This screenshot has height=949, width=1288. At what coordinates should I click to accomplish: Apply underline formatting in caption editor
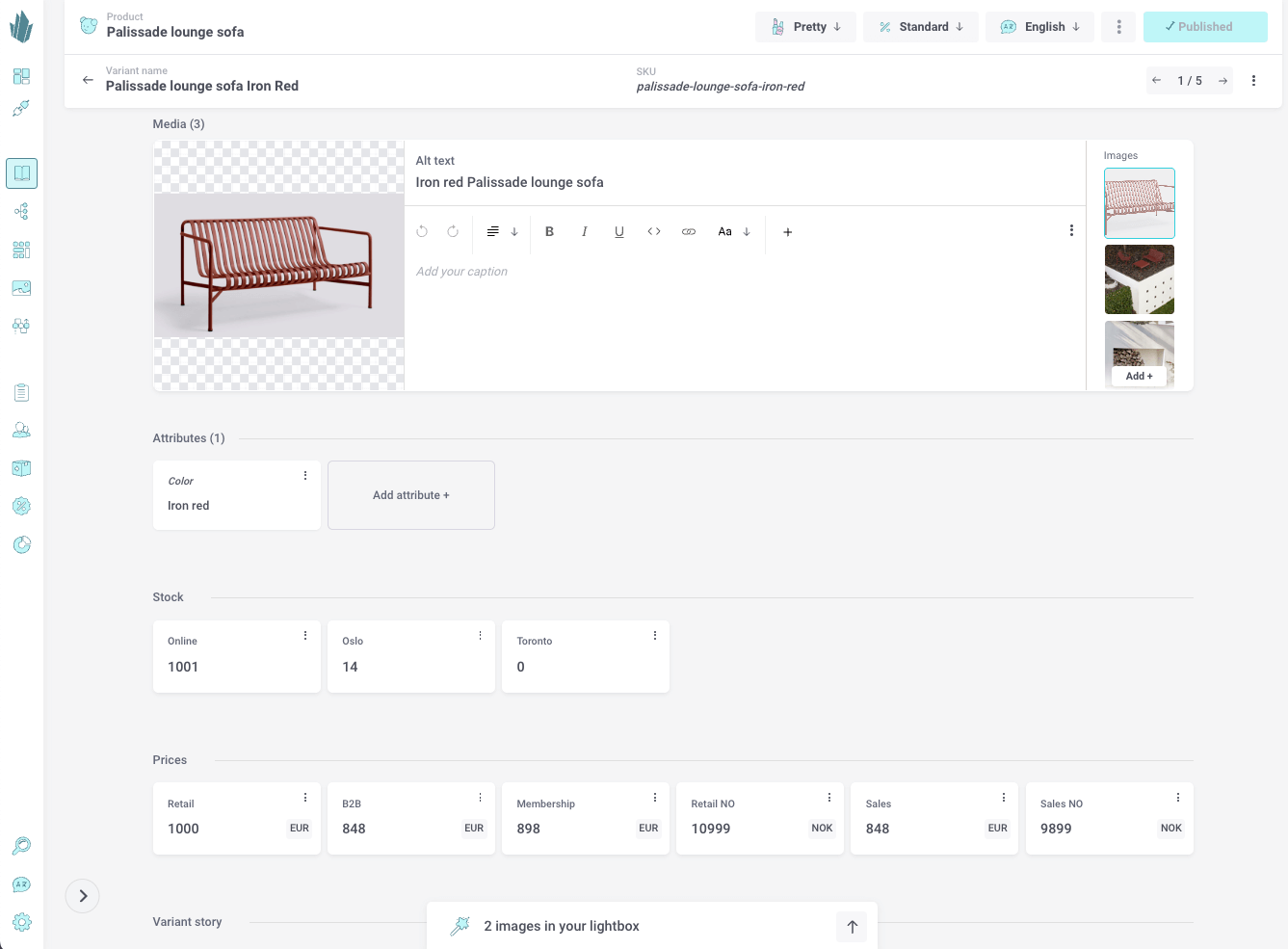point(618,232)
